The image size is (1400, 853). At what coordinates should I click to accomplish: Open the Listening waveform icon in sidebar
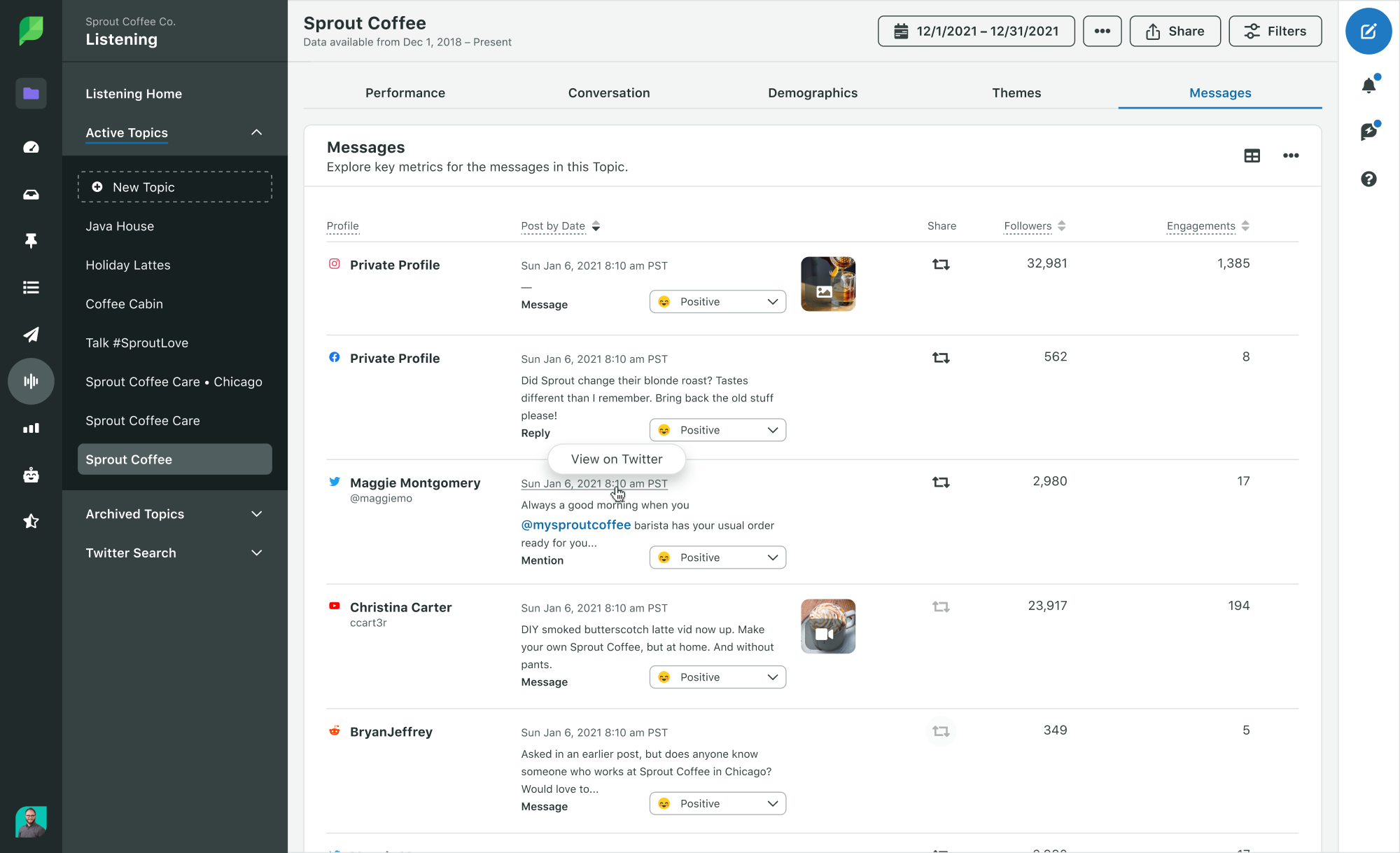[31, 382]
